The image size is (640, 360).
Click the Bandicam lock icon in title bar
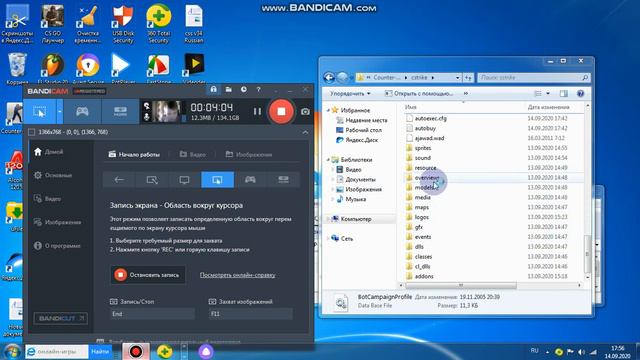pyautogui.click(x=213, y=89)
